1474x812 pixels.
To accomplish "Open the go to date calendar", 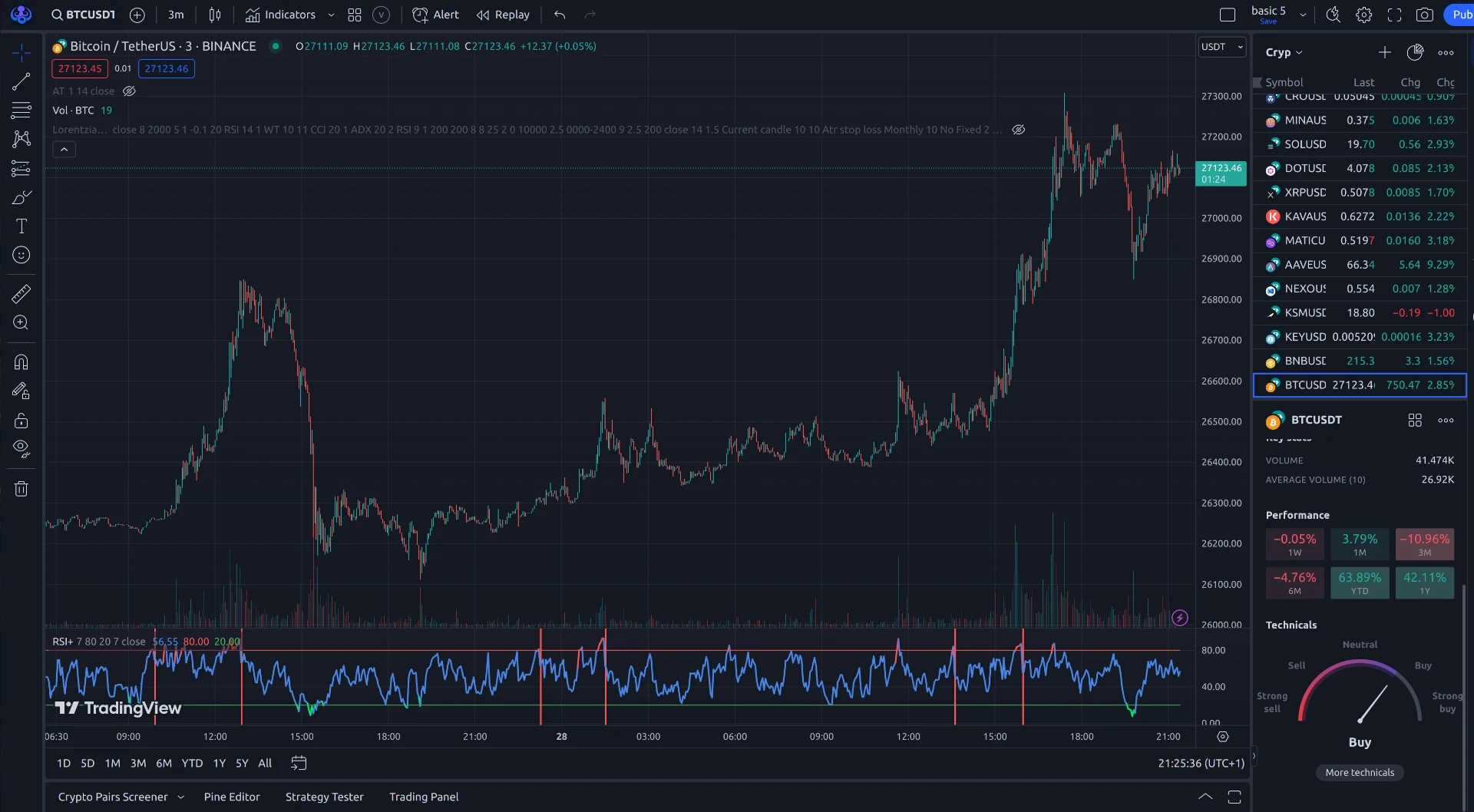I will click(299, 763).
